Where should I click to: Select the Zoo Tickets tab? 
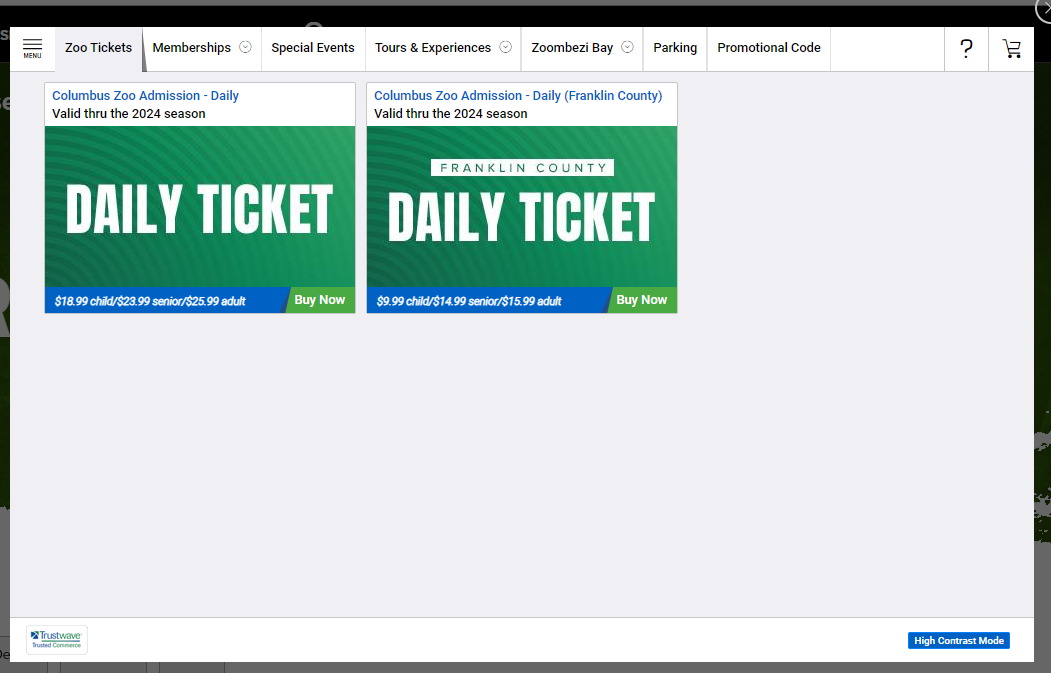point(99,48)
